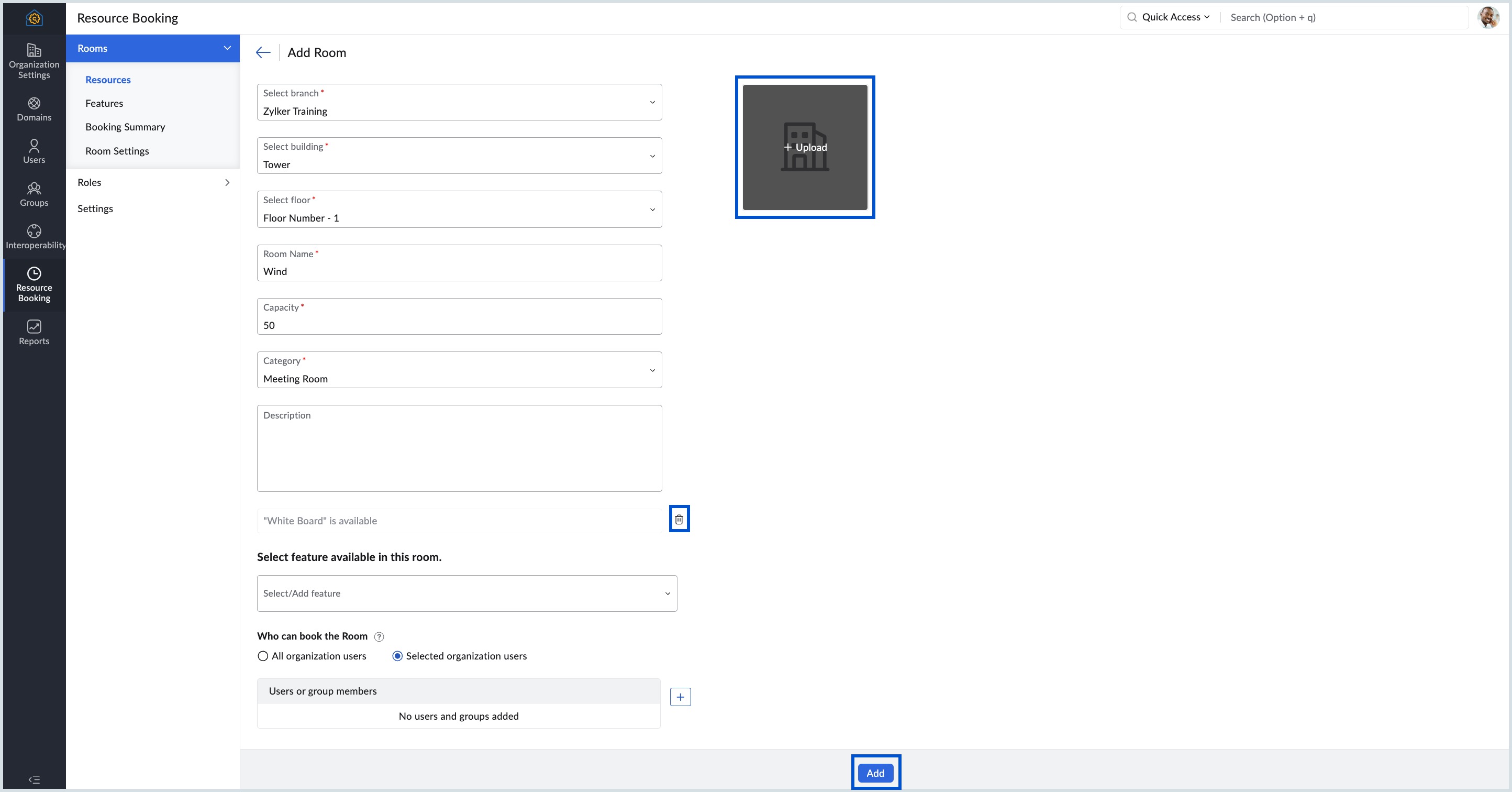Viewport: 1512px width, 792px height.
Task: Open the Users section
Action: pos(34,151)
